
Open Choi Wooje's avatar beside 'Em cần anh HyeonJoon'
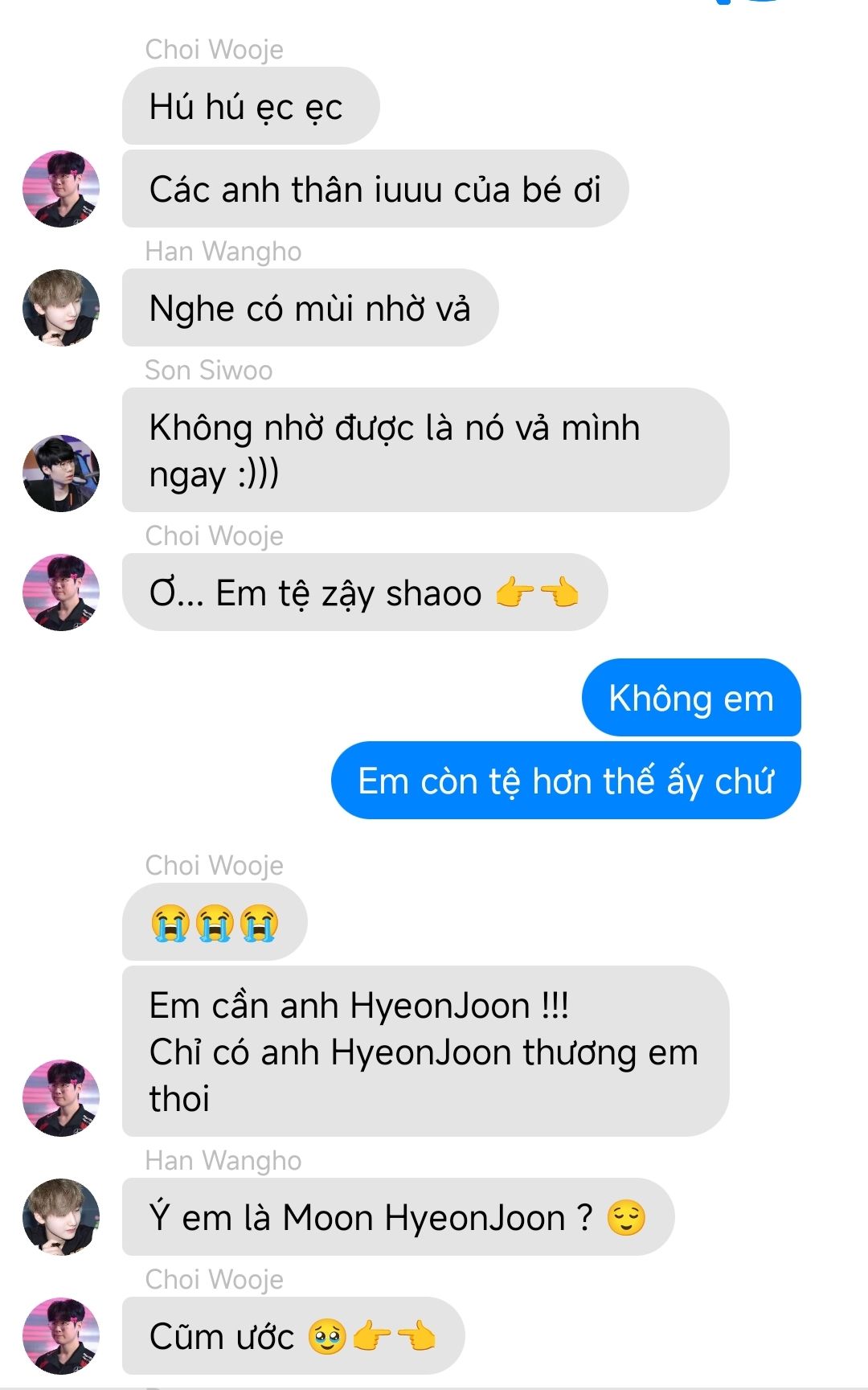(x=61, y=1098)
